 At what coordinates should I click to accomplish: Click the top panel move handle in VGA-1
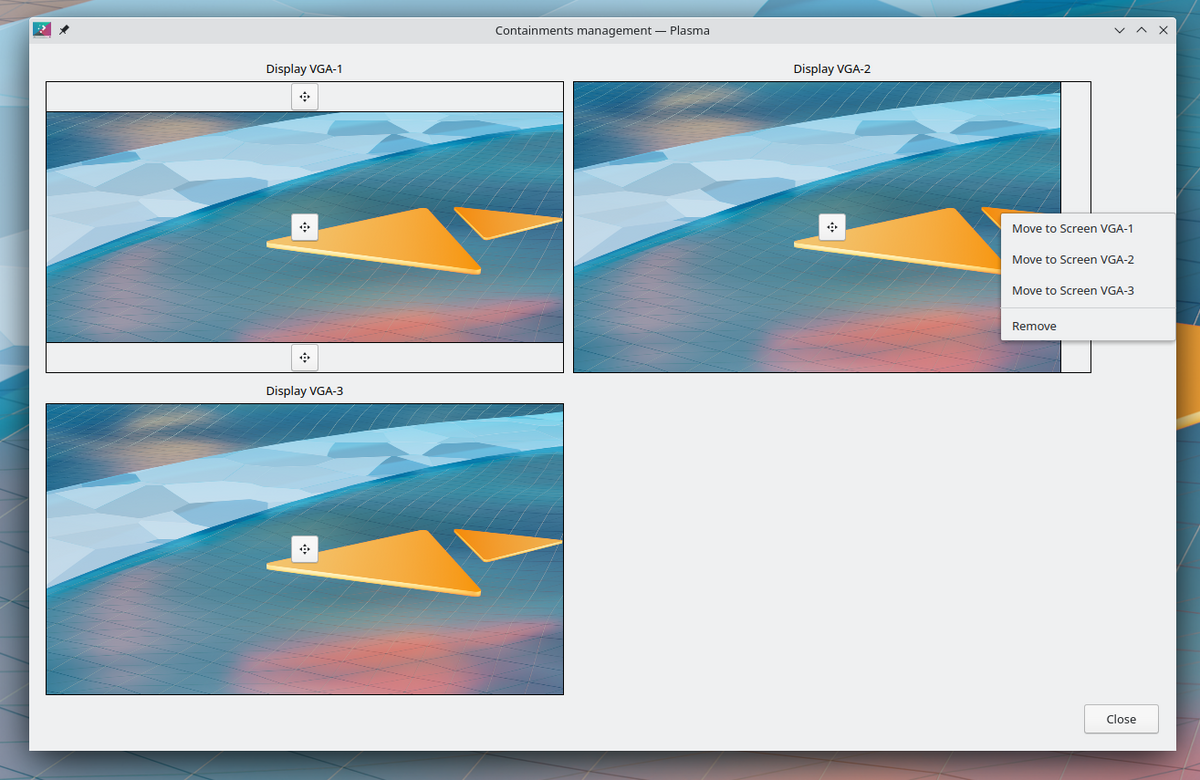[x=305, y=97]
